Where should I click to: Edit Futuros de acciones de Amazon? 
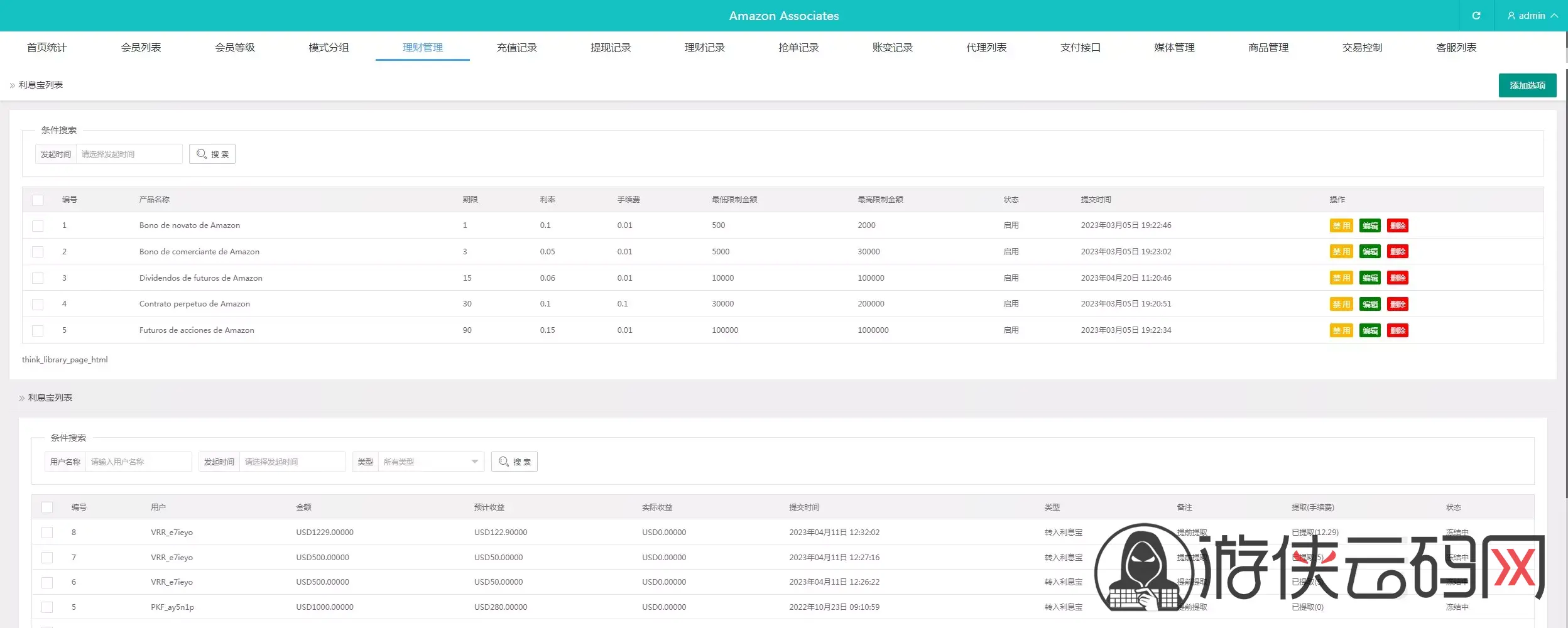pos(1370,331)
